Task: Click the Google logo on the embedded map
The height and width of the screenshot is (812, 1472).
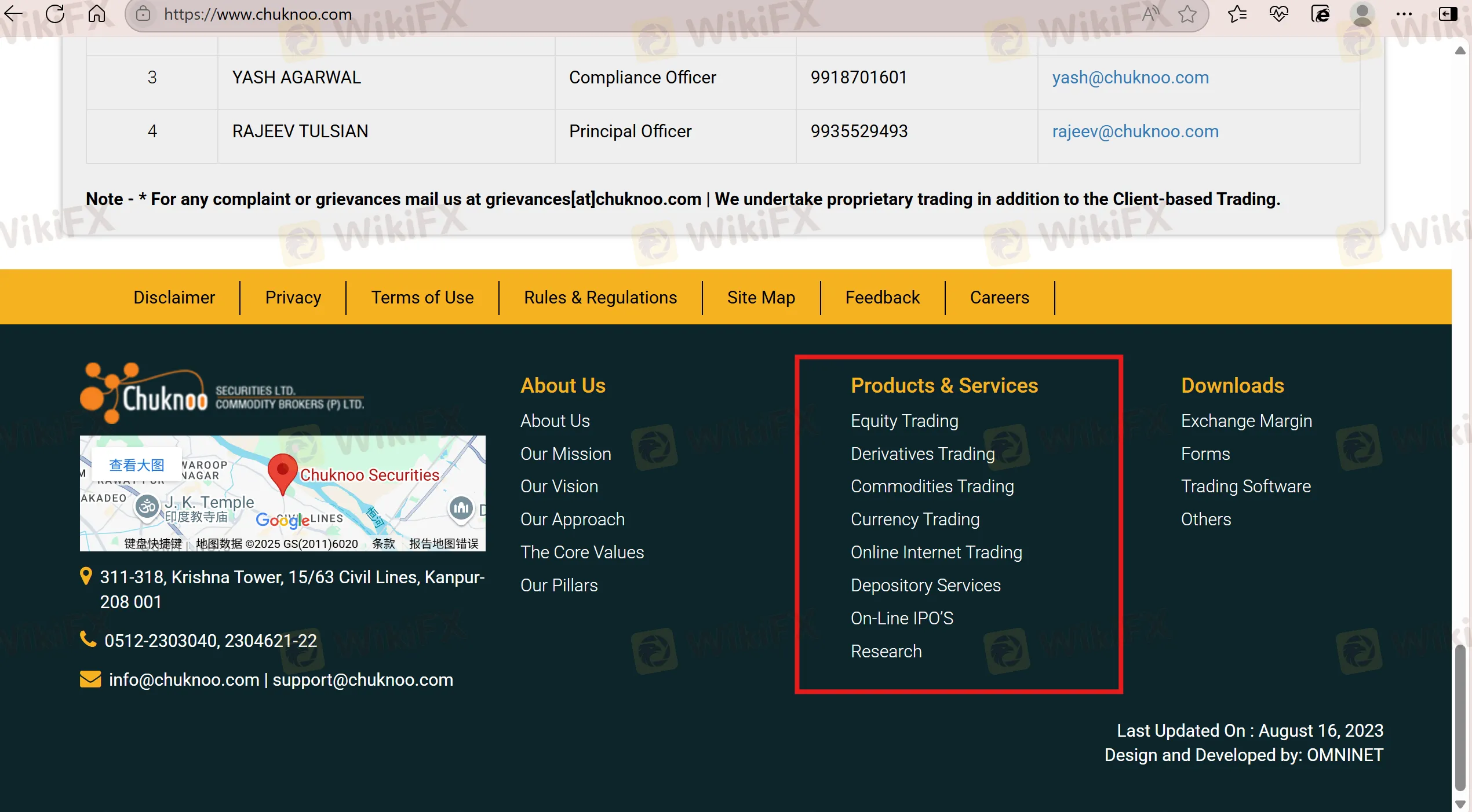Action: [x=282, y=520]
